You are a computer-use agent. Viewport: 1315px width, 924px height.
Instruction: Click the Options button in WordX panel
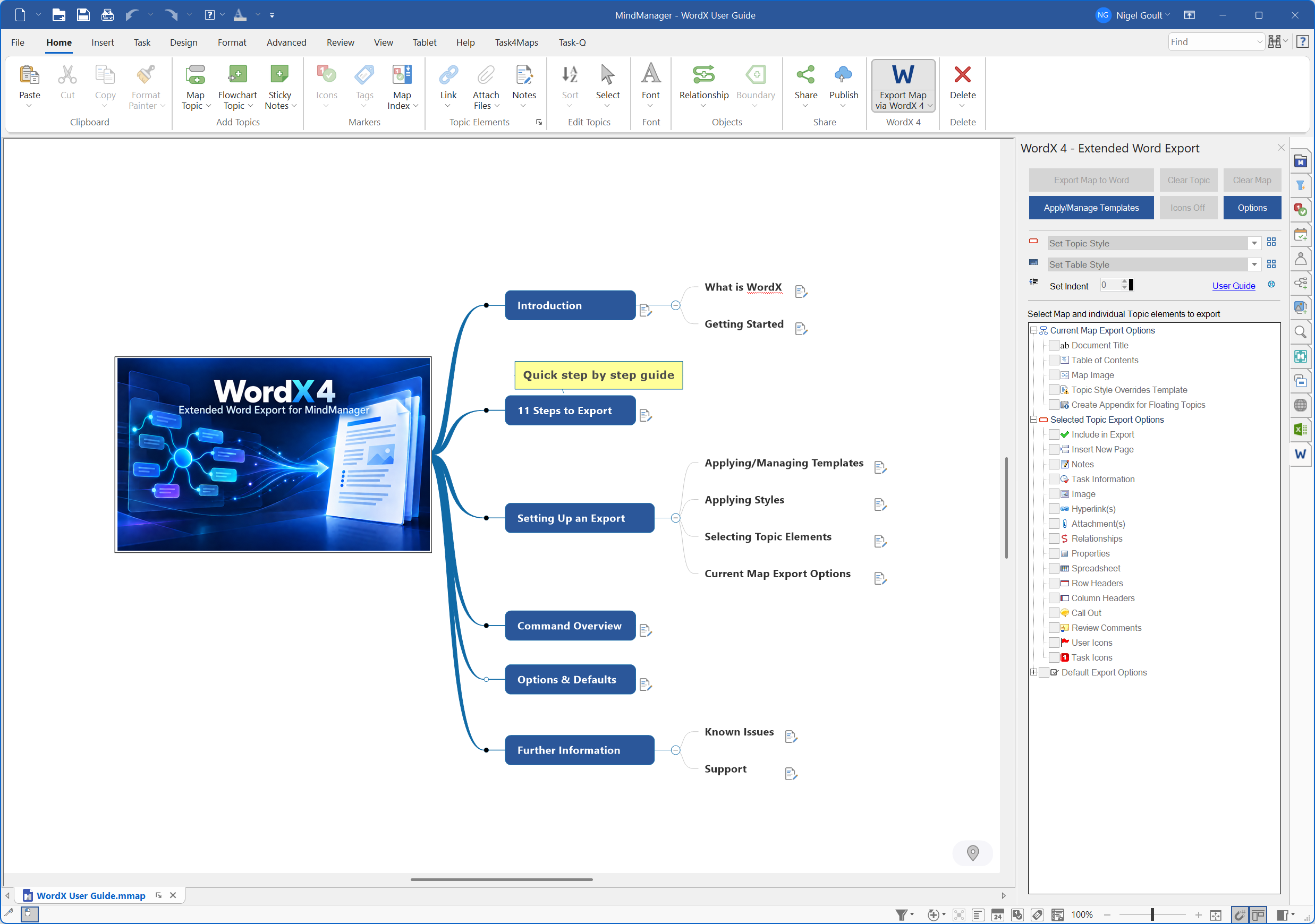pyautogui.click(x=1251, y=208)
